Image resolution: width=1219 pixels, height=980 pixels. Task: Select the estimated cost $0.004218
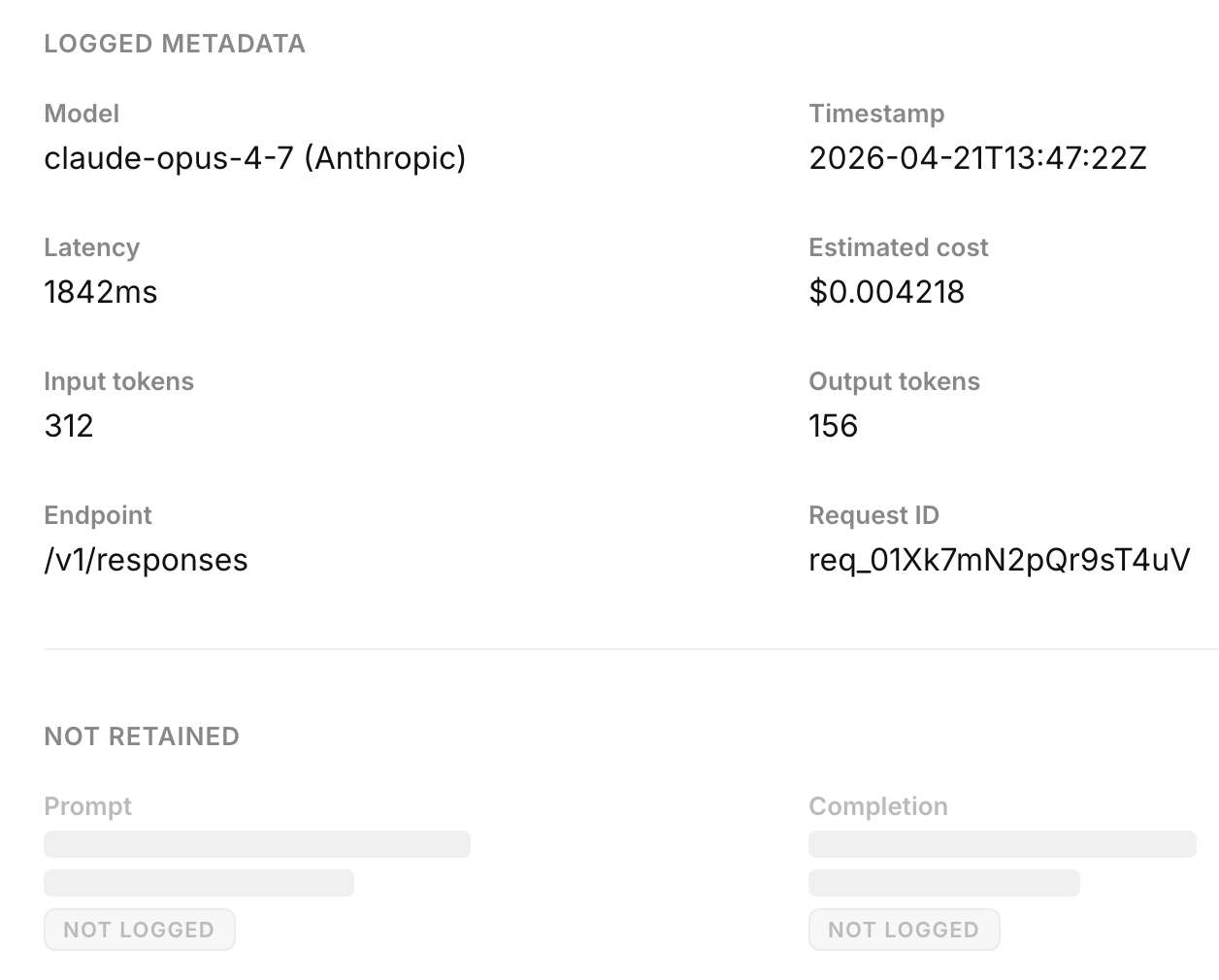[x=886, y=291]
